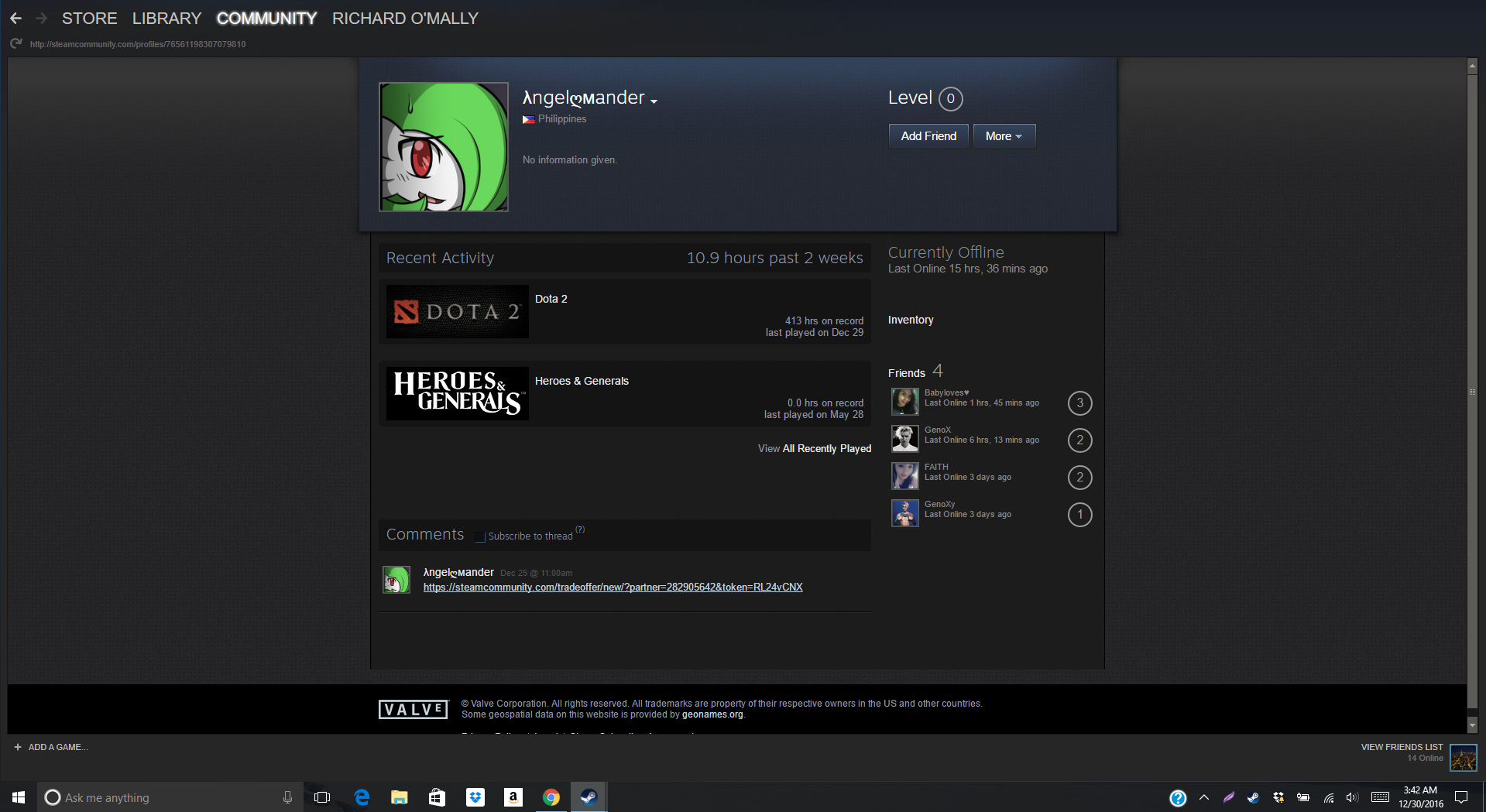
Task: Click the back navigation arrow
Action: click(x=15, y=18)
